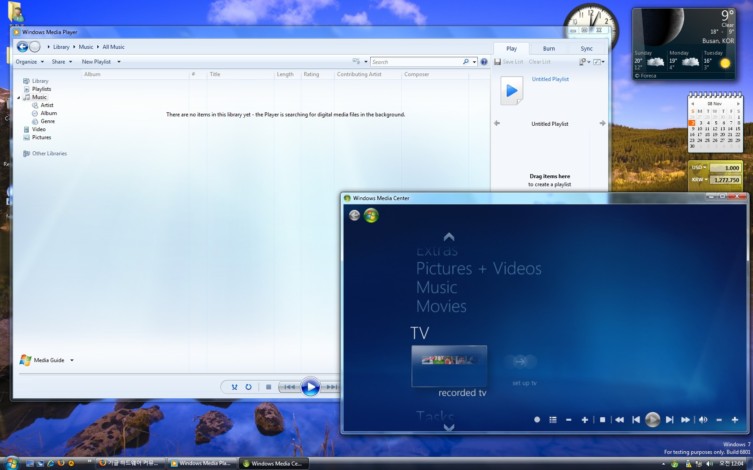
Task: Click the Save List button
Action: tap(509, 62)
